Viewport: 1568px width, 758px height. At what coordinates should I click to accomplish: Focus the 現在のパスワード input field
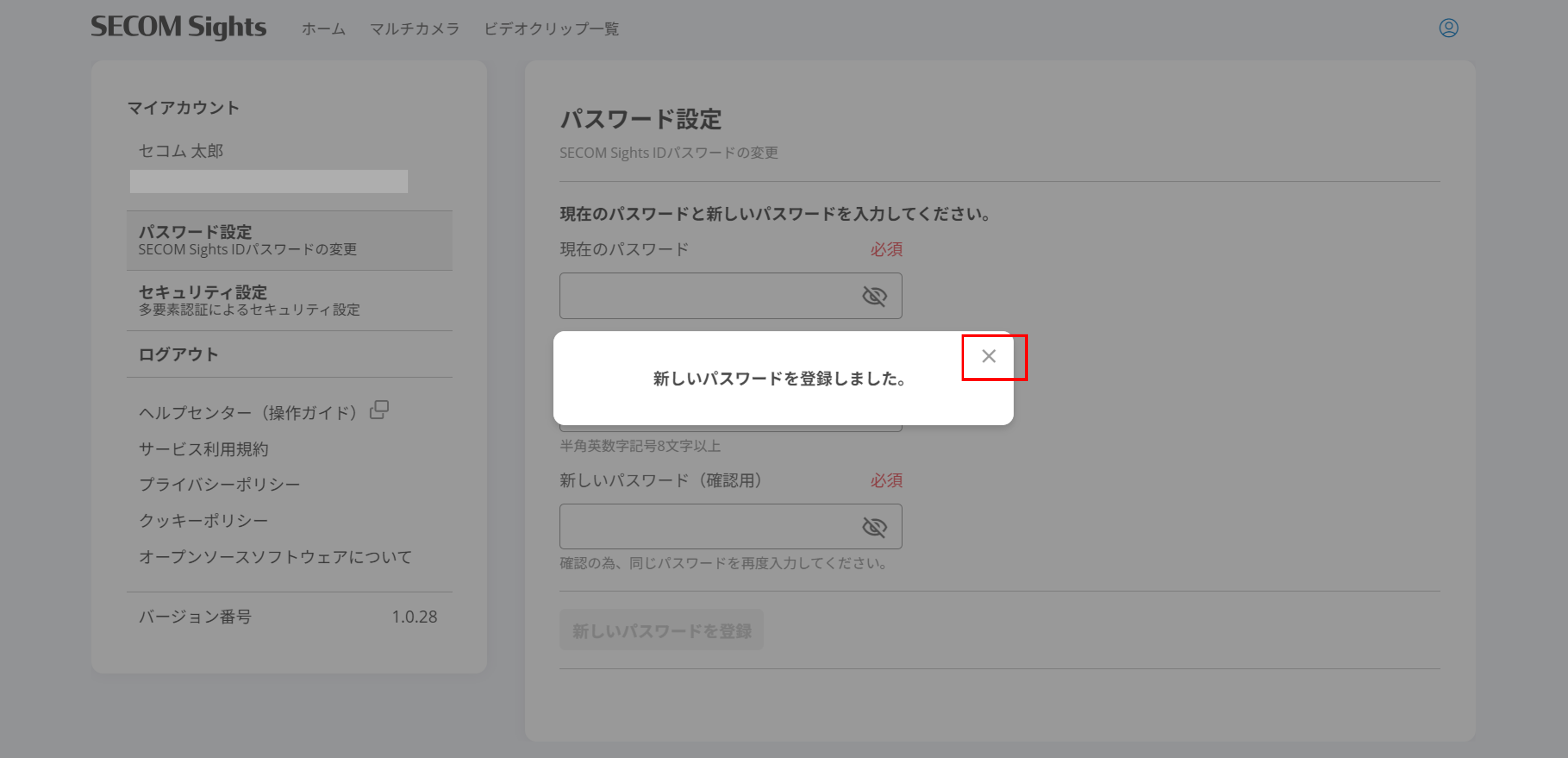click(x=731, y=296)
